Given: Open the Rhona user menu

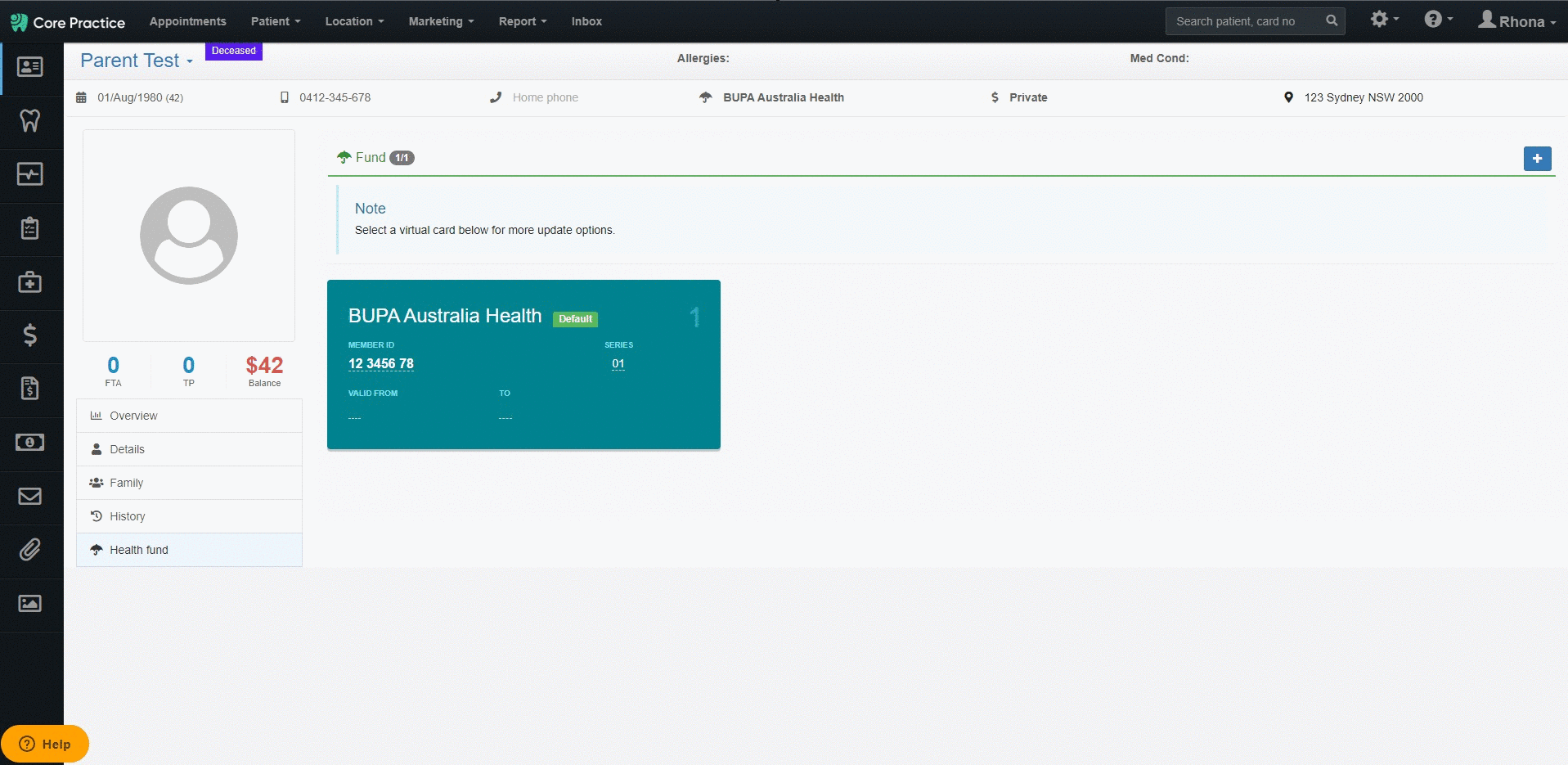Looking at the screenshot, I should (1516, 20).
